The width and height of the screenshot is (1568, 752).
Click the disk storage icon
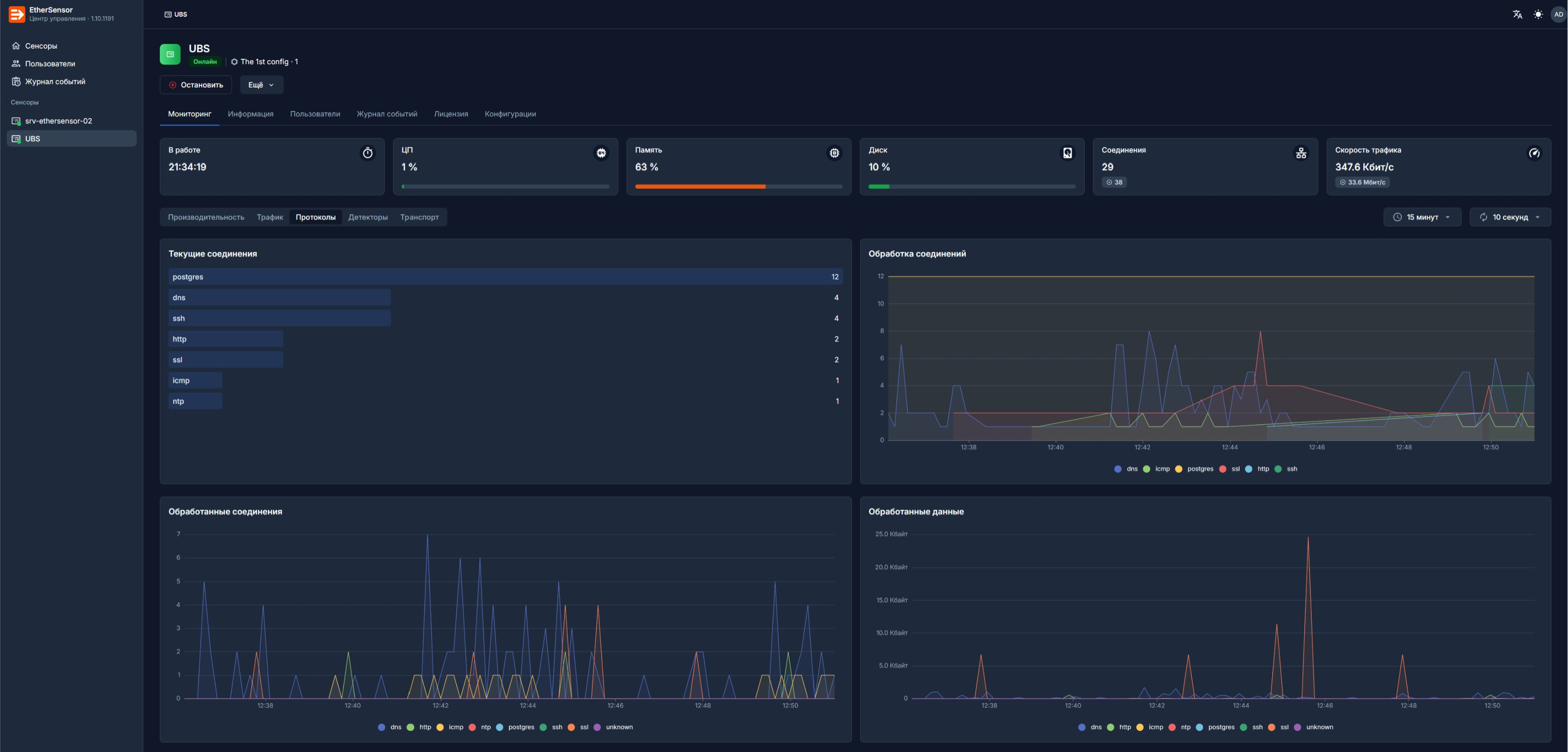(x=1067, y=153)
